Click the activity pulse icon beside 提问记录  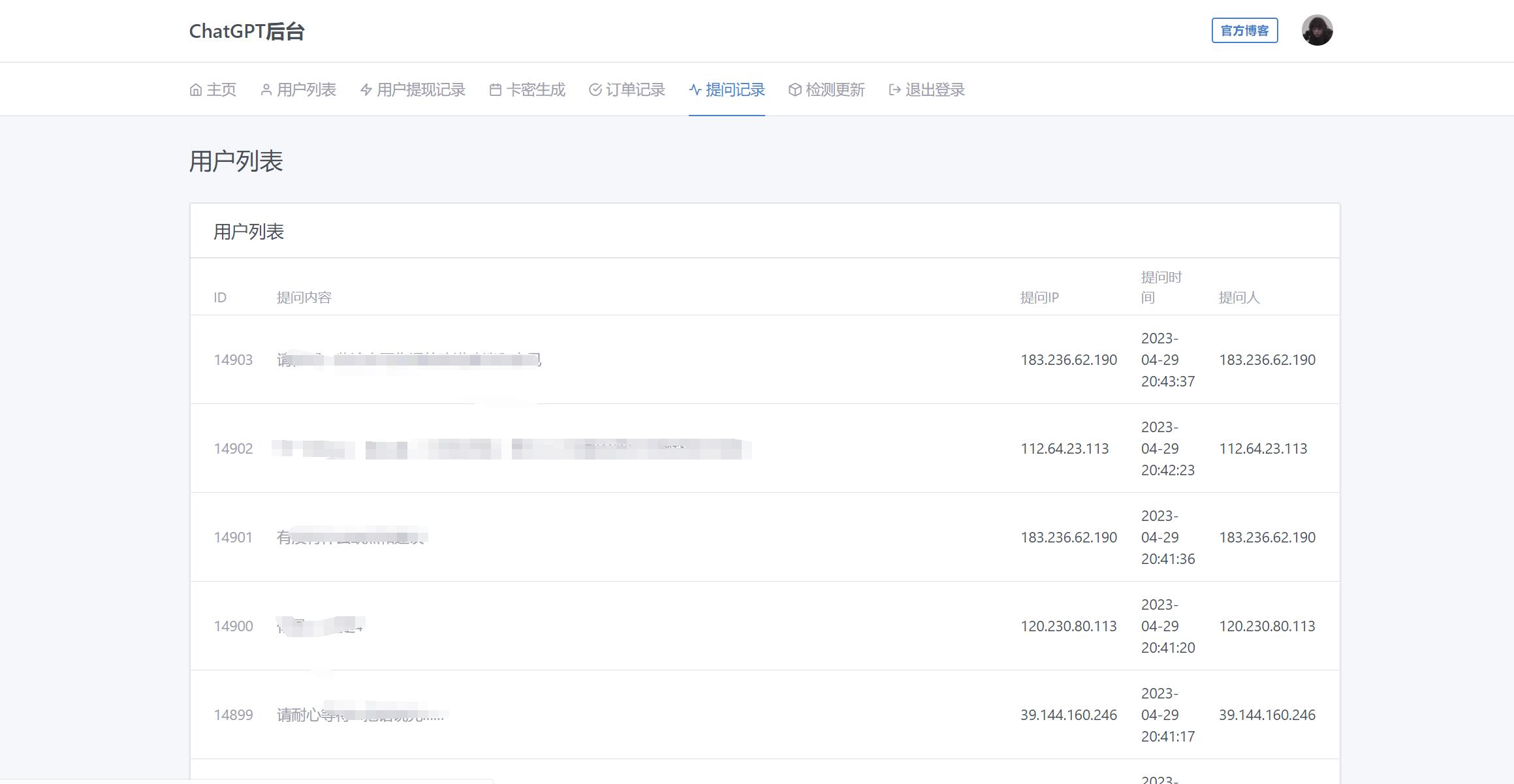pyautogui.click(x=695, y=90)
